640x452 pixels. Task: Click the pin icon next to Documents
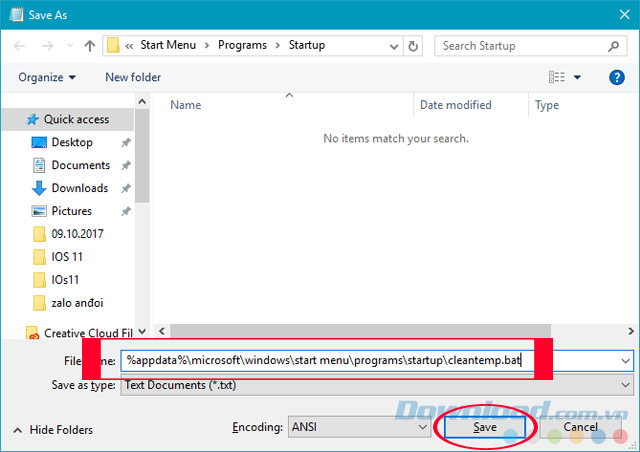pyautogui.click(x=126, y=165)
